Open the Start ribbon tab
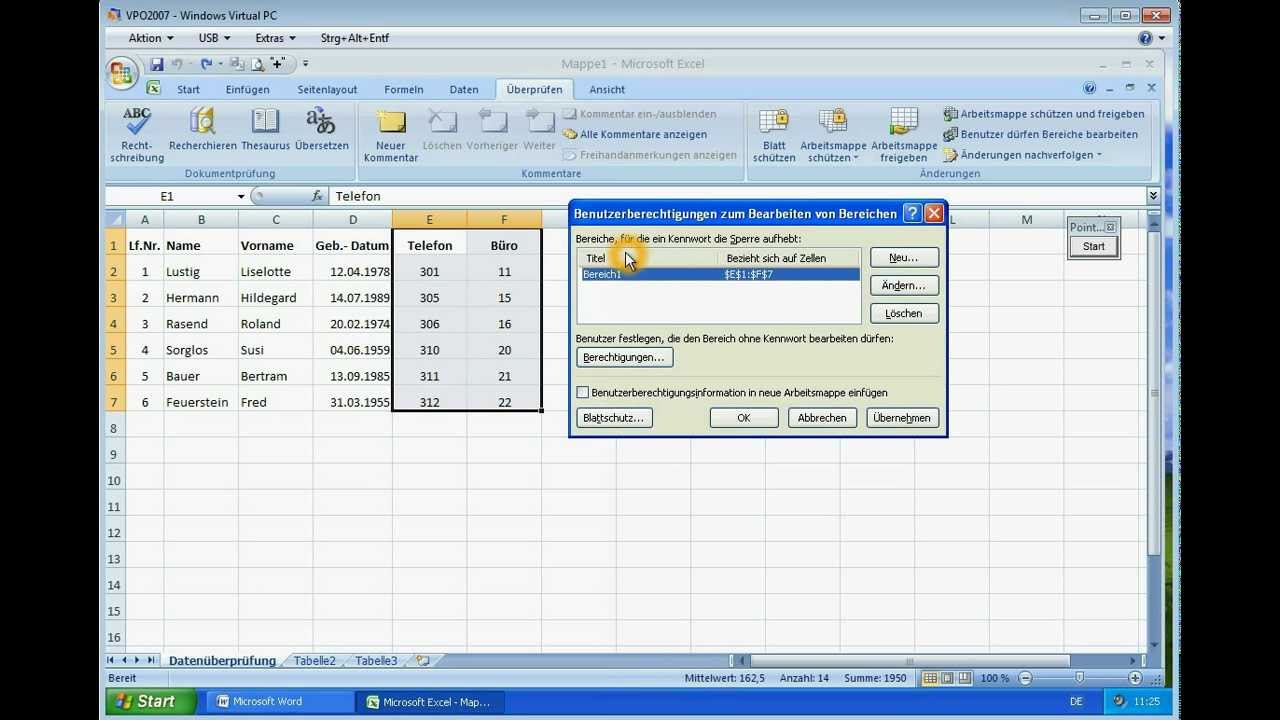This screenshot has width=1280, height=720. pos(188,89)
